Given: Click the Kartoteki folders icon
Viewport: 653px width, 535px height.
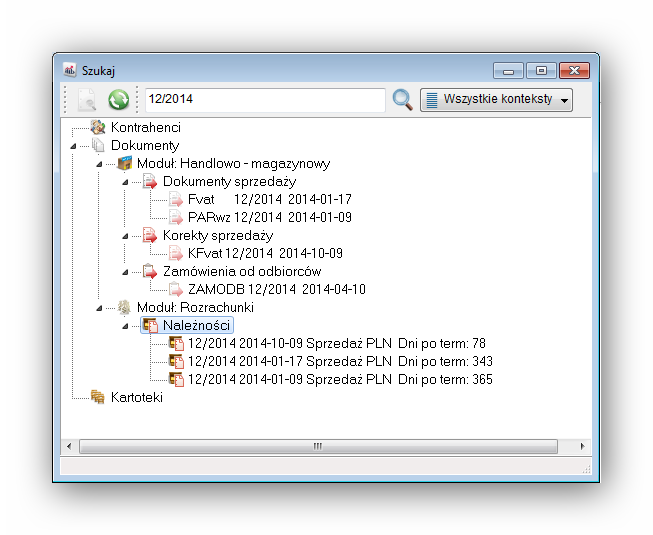Looking at the screenshot, I should coord(98,397).
